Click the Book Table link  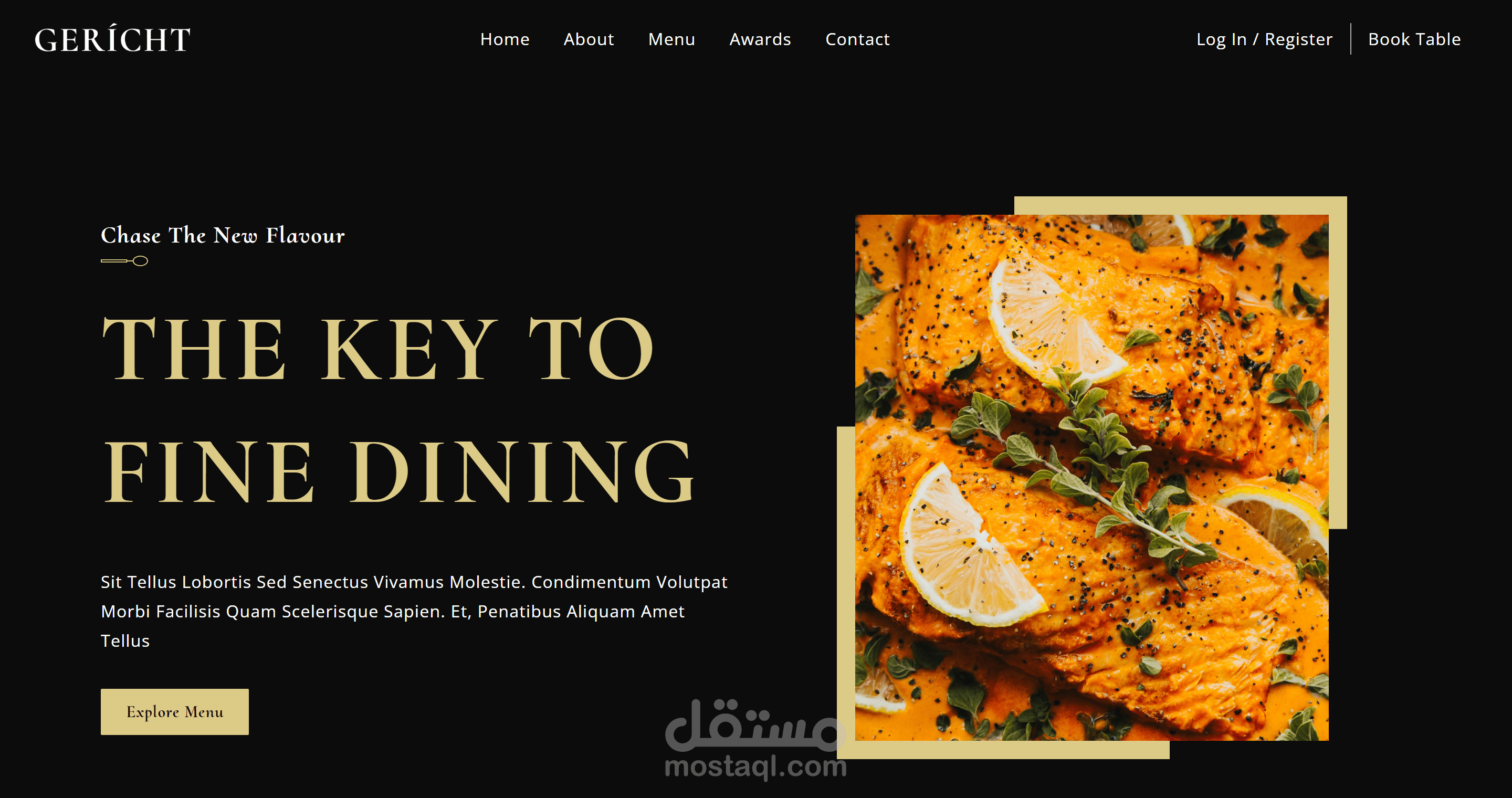click(x=1414, y=39)
